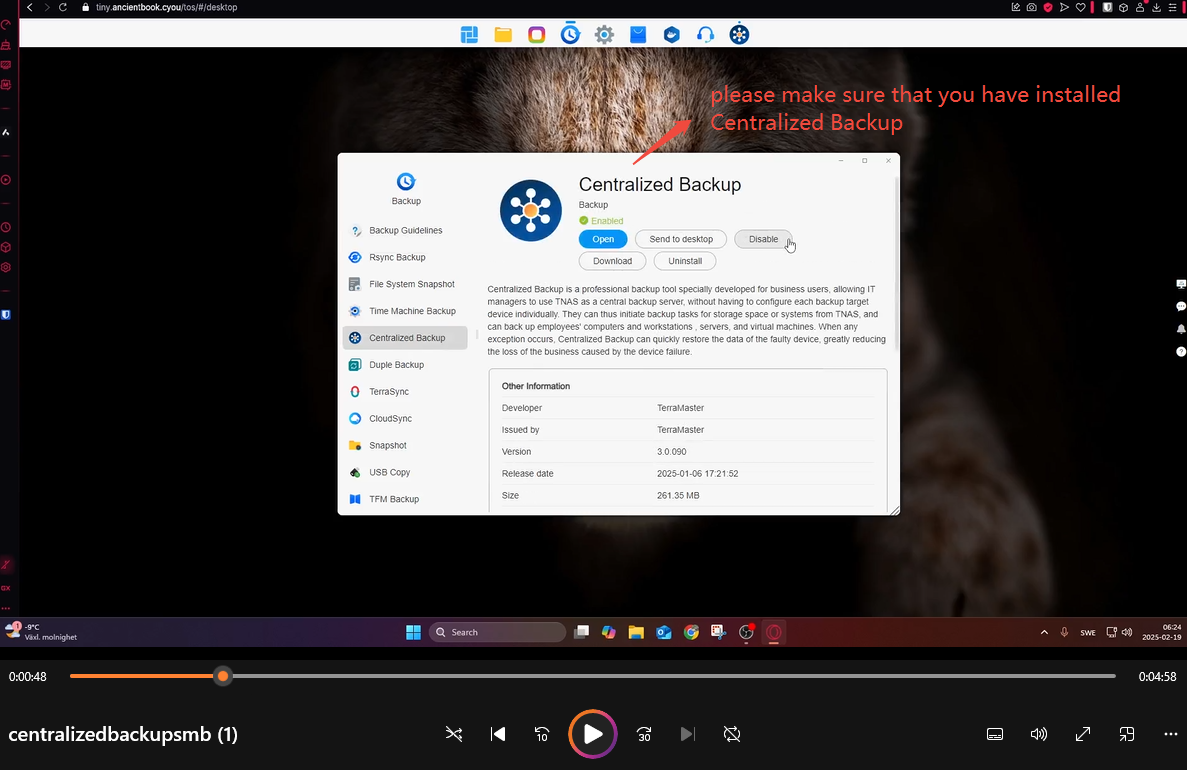Image resolution: width=1187 pixels, height=770 pixels.
Task: Click the large Centralized Backup app logo
Action: tap(531, 210)
